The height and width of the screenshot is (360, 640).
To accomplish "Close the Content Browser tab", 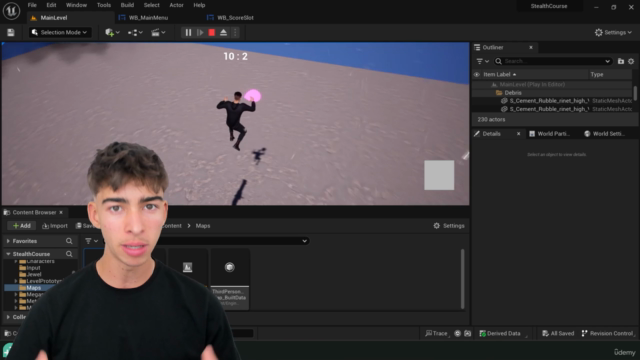I will (61, 212).
